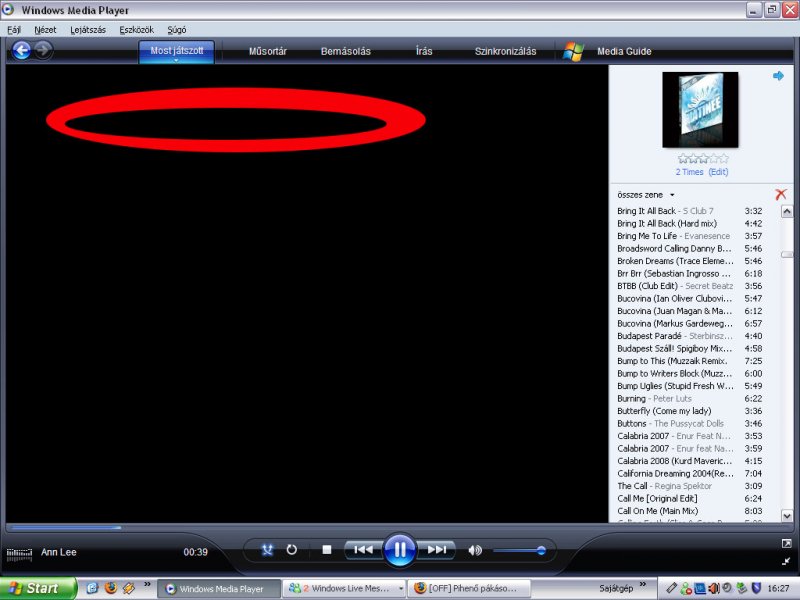Click the Back navigation arrow
This screenshot has width=800, height=600.
click(21, 51)
